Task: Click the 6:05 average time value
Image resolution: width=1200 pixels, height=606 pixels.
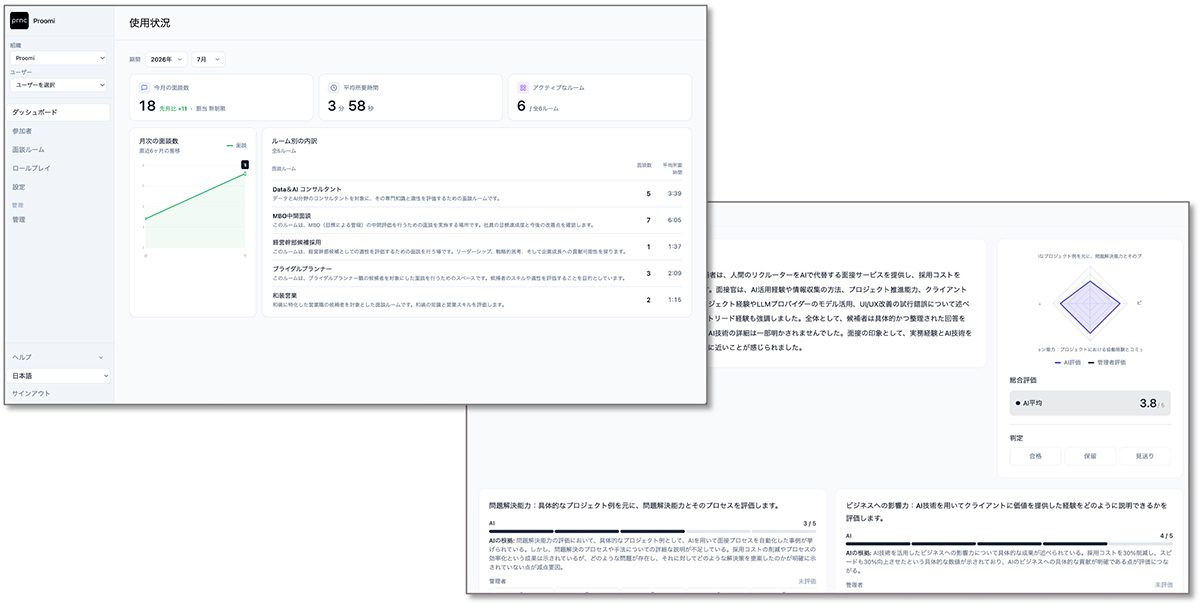Action: point(675,220)
